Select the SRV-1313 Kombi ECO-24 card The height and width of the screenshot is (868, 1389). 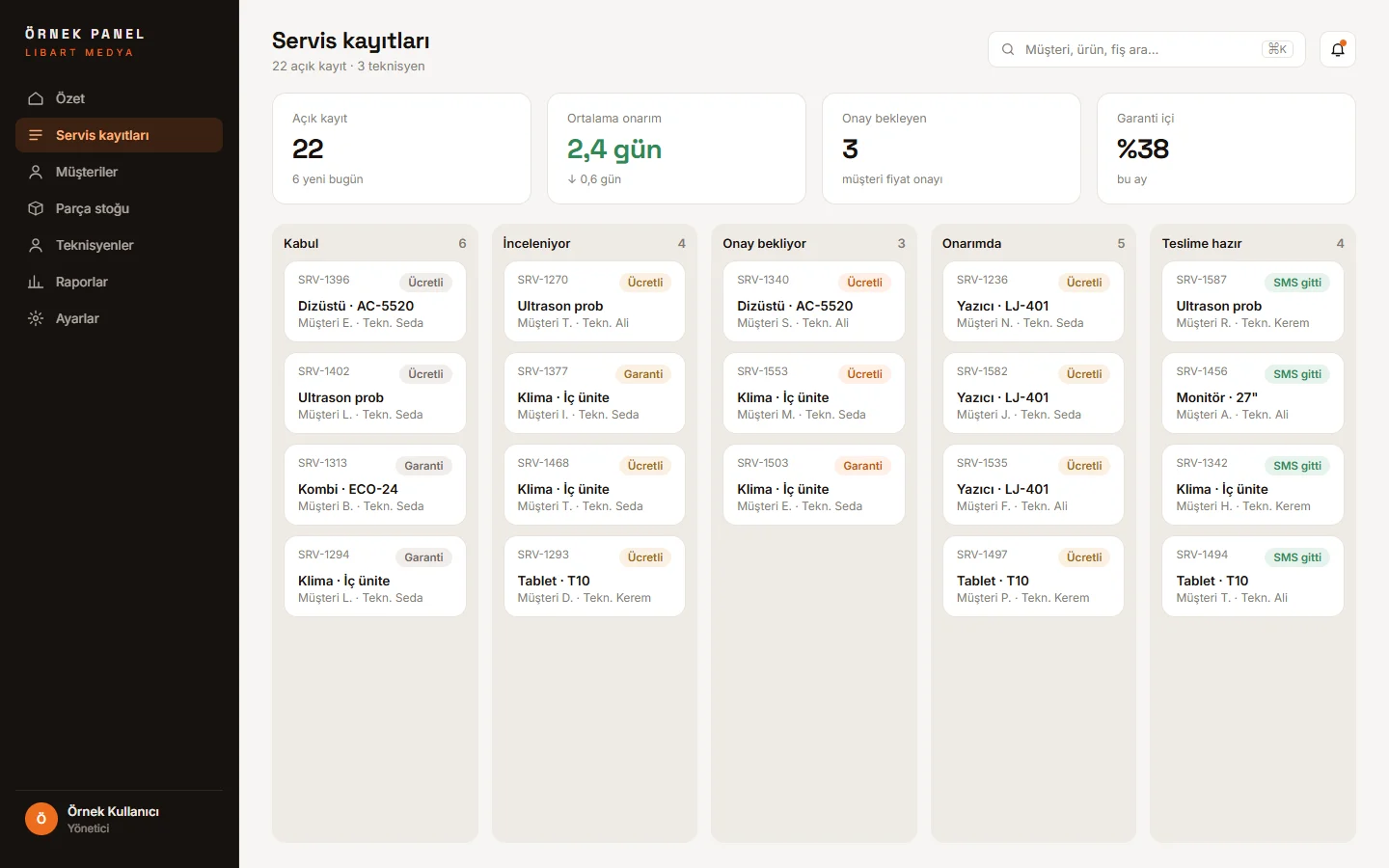pos(375,484)
